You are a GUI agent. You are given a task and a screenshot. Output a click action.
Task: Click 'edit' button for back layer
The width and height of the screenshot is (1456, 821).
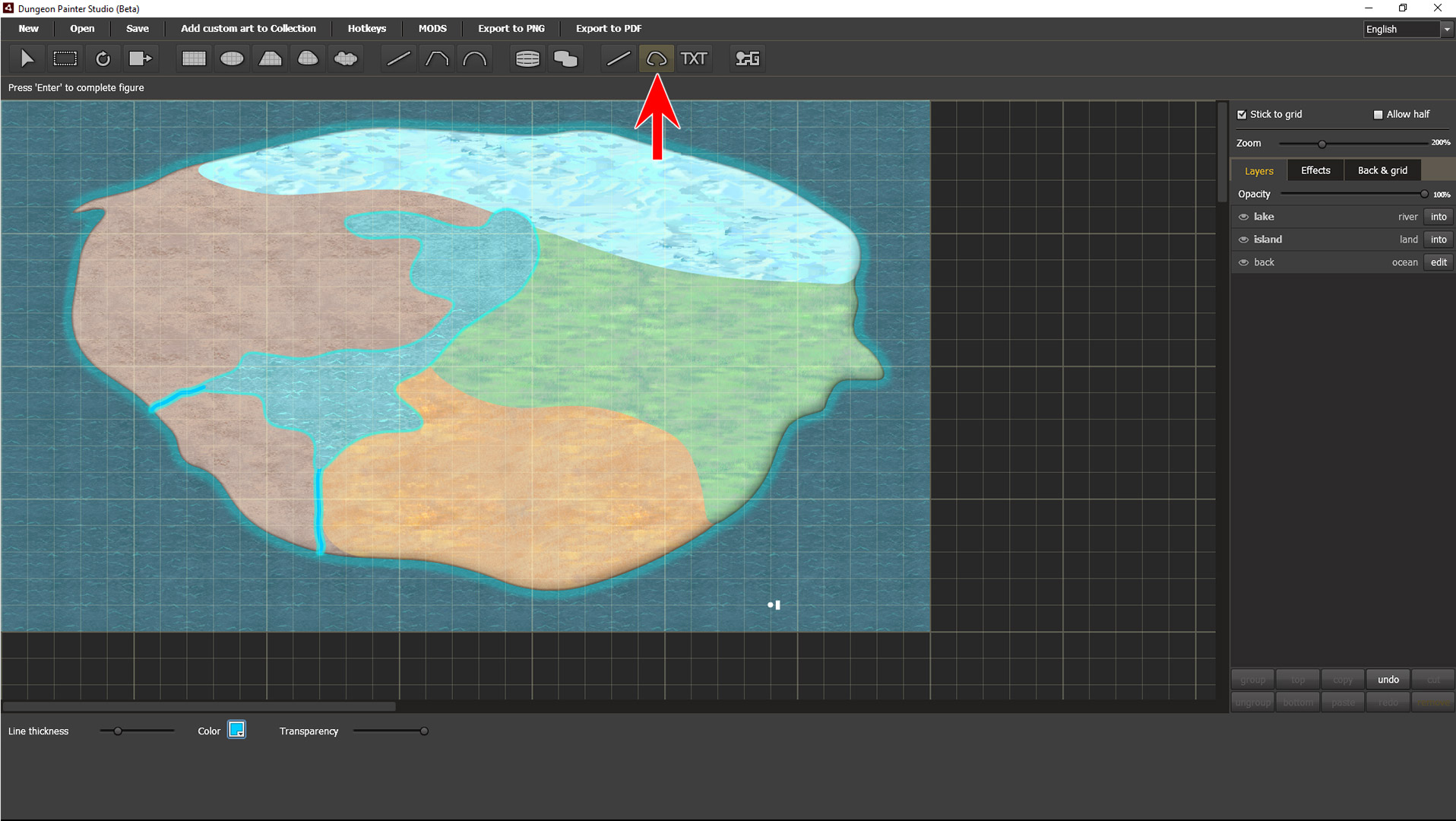pos(1439,262)
